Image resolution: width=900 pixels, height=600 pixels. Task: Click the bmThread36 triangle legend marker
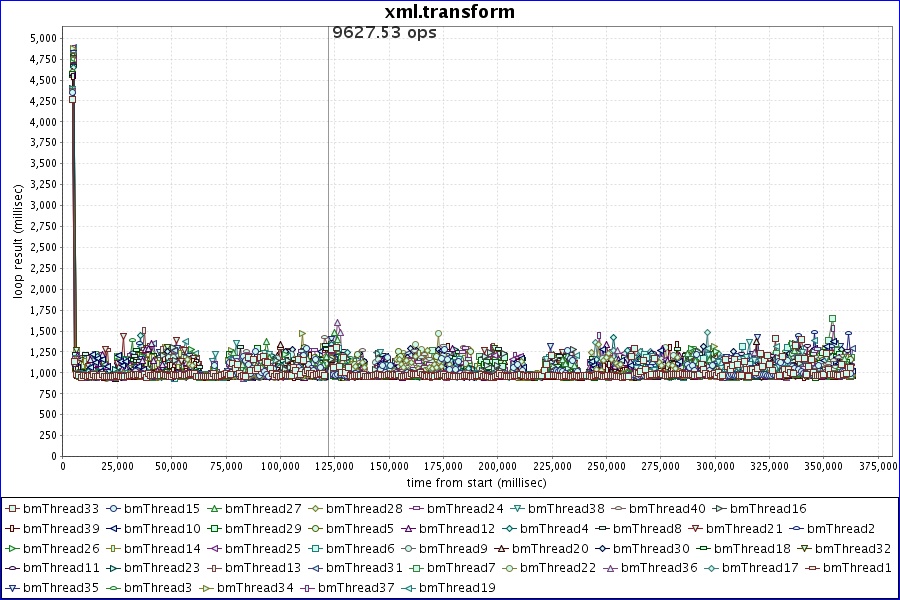tap(609, 568)
